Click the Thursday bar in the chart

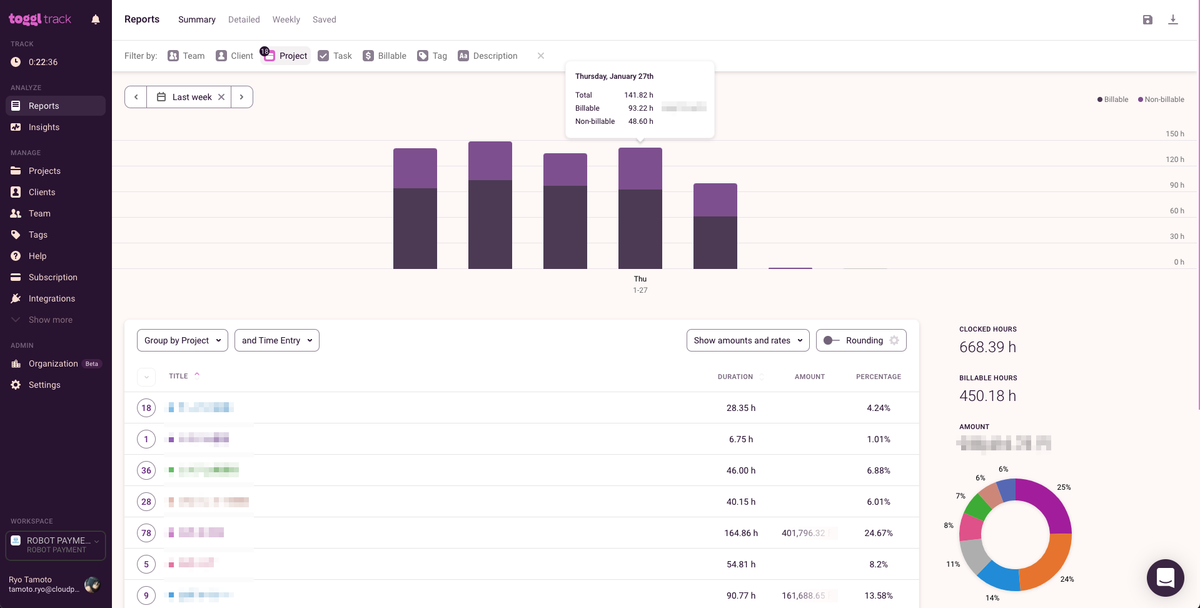pyautogui.click(x=640, y=209)
